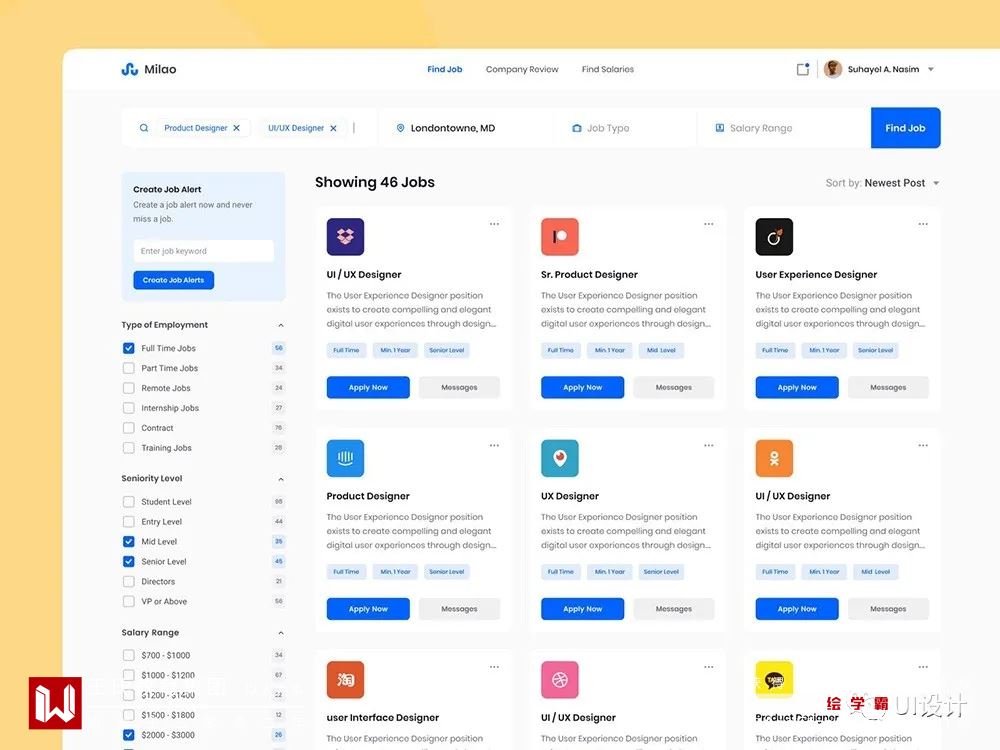Apply Now for UX Designer job
The height and width of the screenshot is (750, 1000).
click(x=582, y=608)
